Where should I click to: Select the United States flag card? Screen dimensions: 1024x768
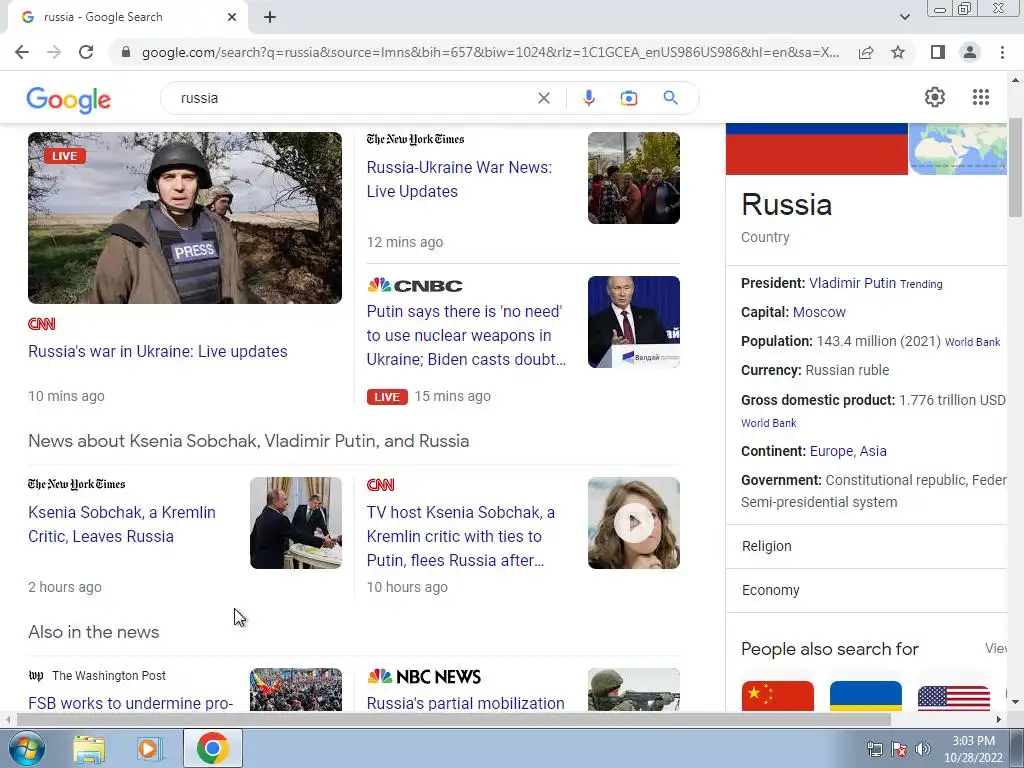[953, 696]
